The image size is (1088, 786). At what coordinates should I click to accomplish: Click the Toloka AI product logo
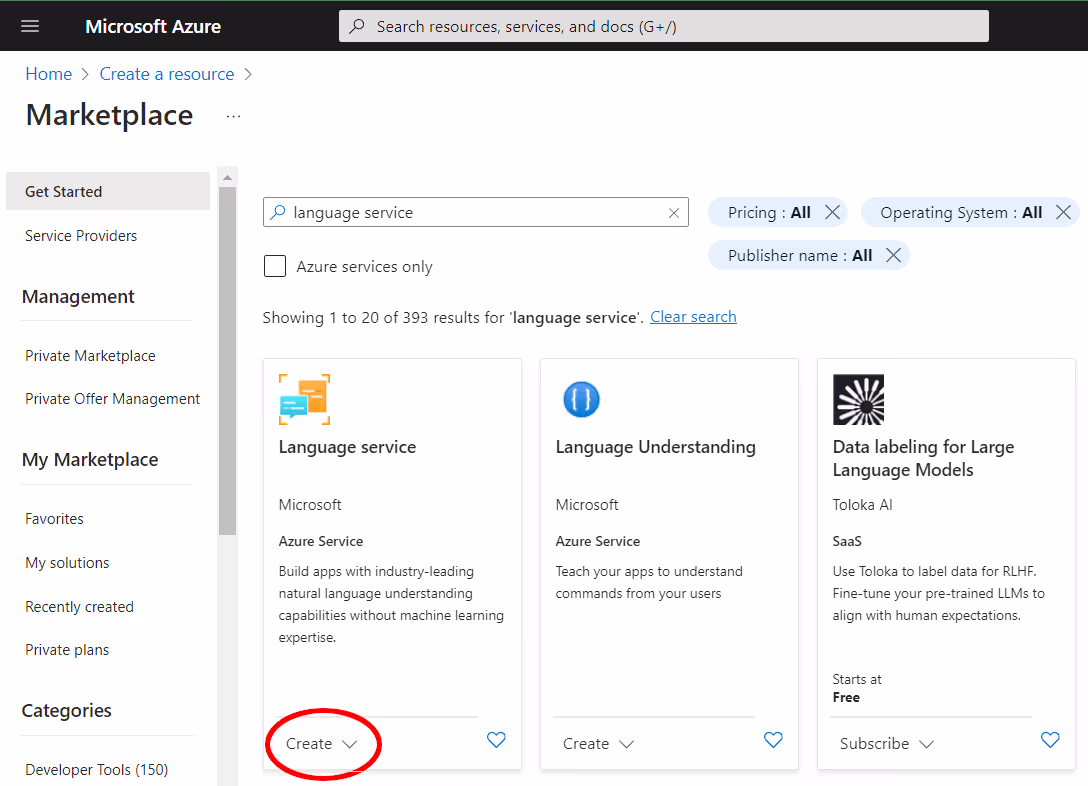pyautogui.click(x=858, y=400)
